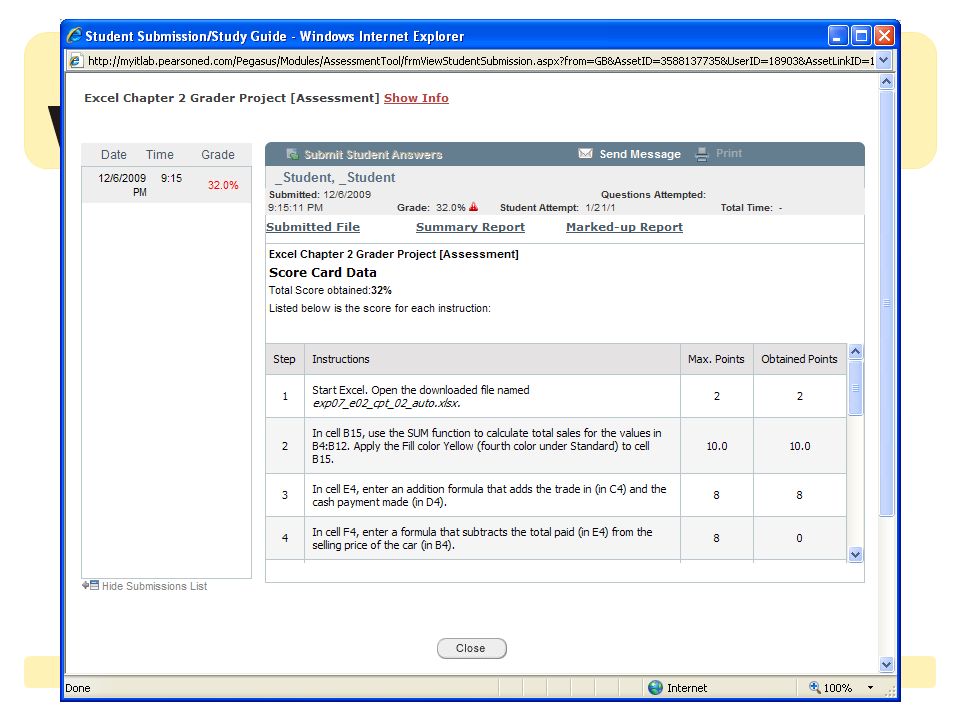This screenshot has width=960, height=720.
Task: Click obtained points 10.0 for step 2
Action: point(799,446)
